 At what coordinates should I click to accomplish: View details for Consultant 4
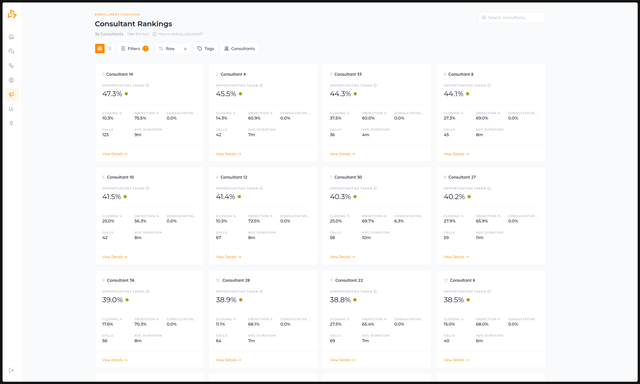coord(229,154)
